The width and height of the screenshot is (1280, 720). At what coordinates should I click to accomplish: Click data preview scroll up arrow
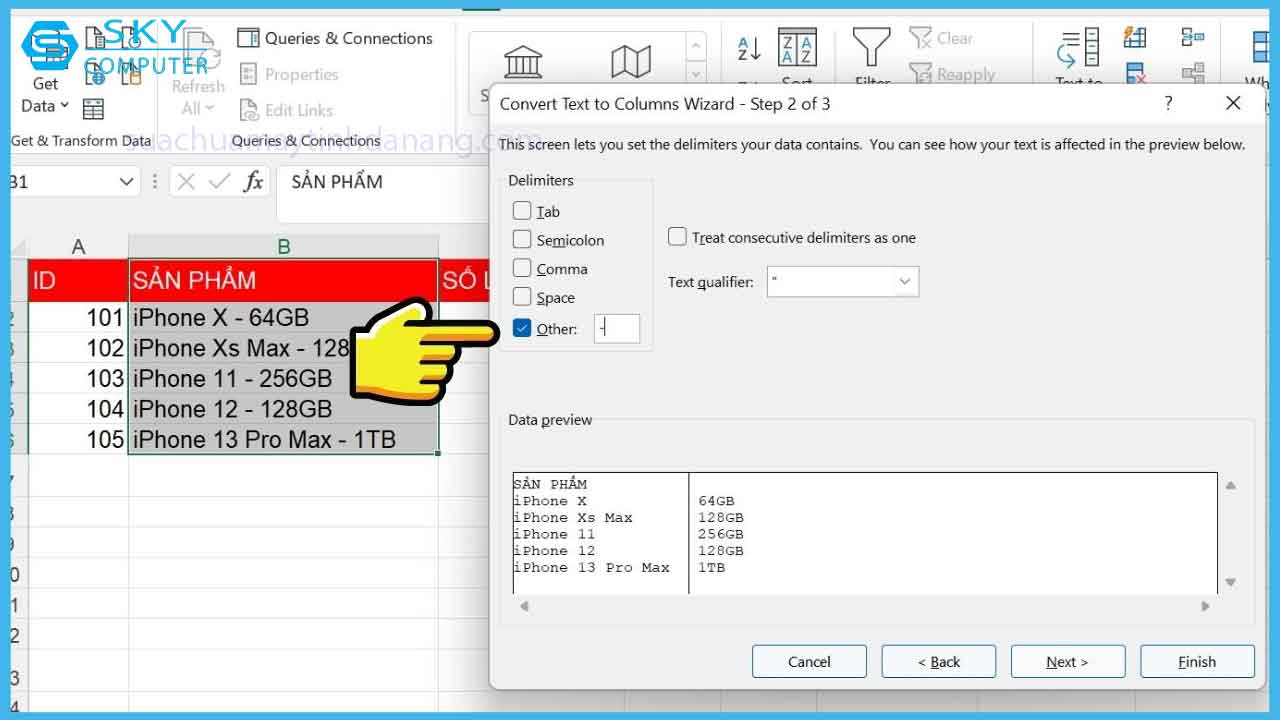(1231, 486)
